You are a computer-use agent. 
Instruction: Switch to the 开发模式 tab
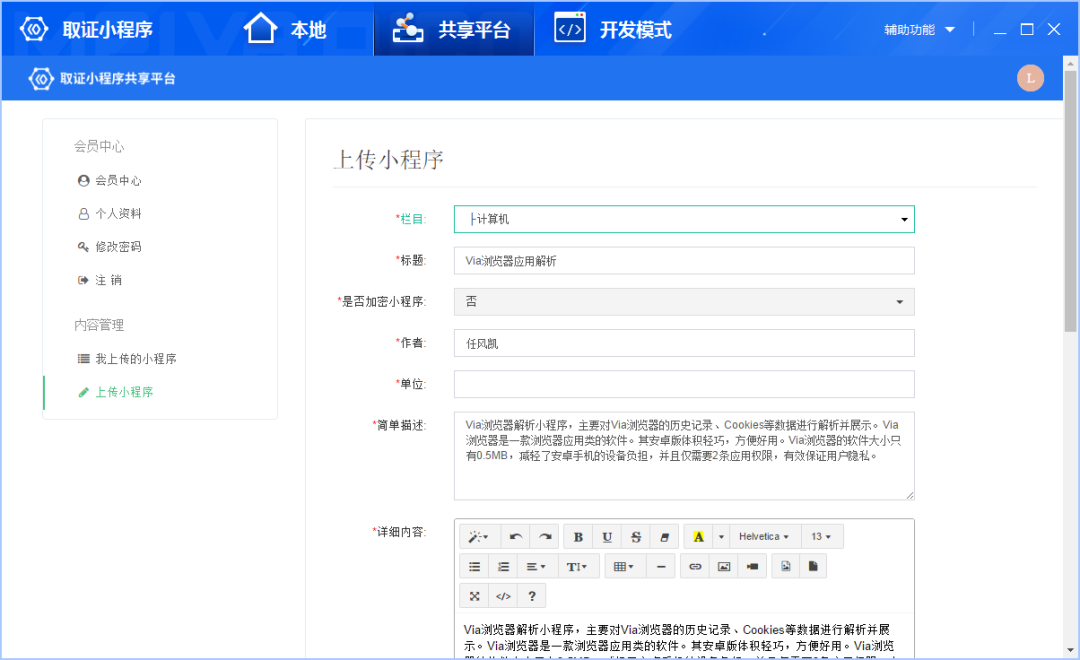(613, 29)
